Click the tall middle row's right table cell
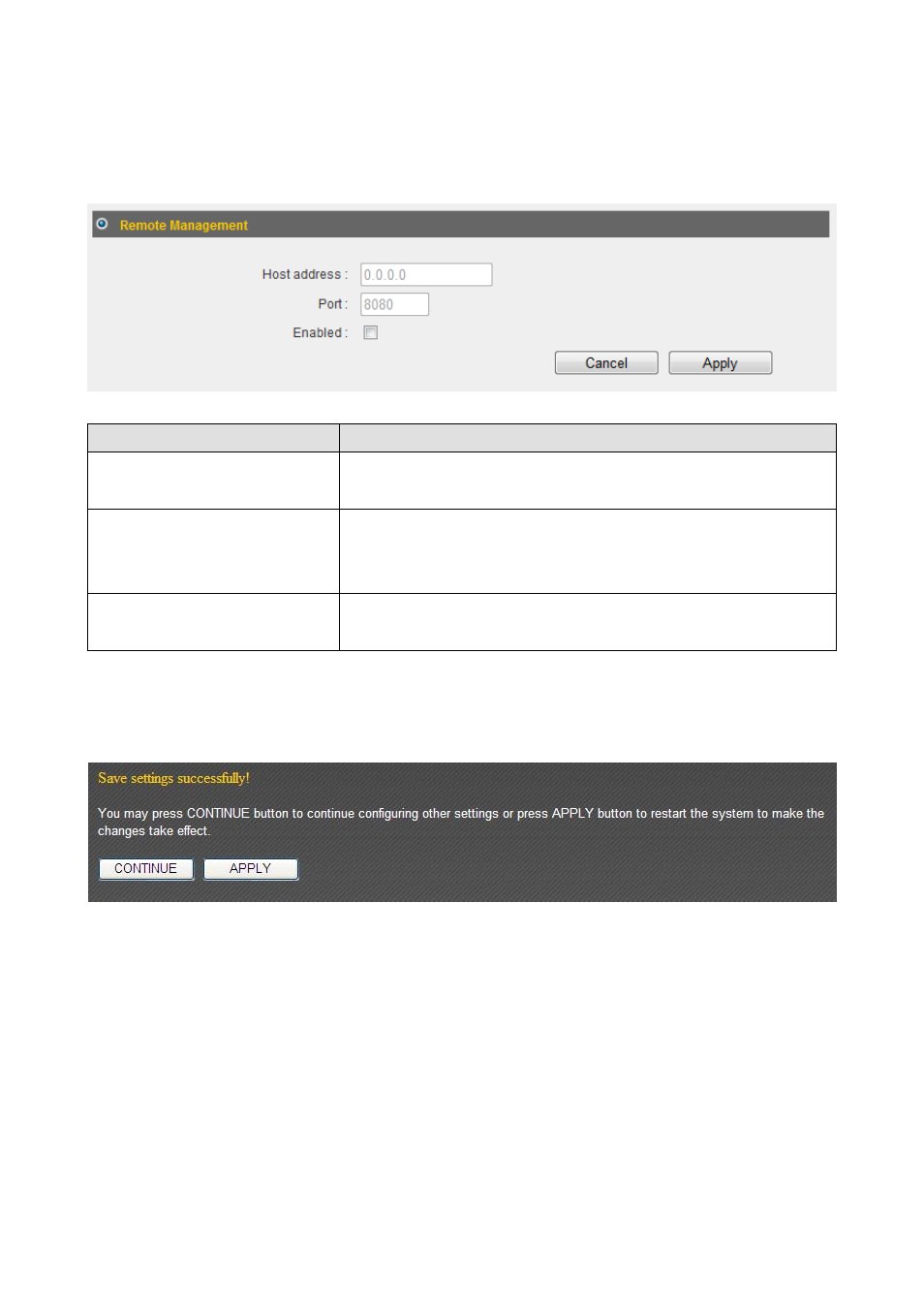This screenshot has width=924, height=1308. click(x=587, y=551)
